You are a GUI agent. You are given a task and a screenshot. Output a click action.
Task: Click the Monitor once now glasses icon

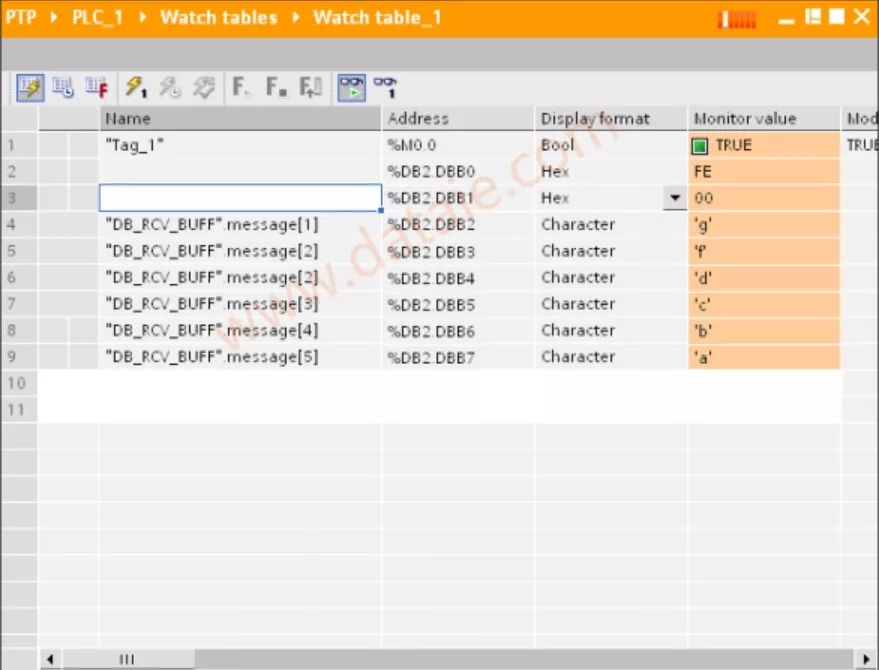[385, 87]
